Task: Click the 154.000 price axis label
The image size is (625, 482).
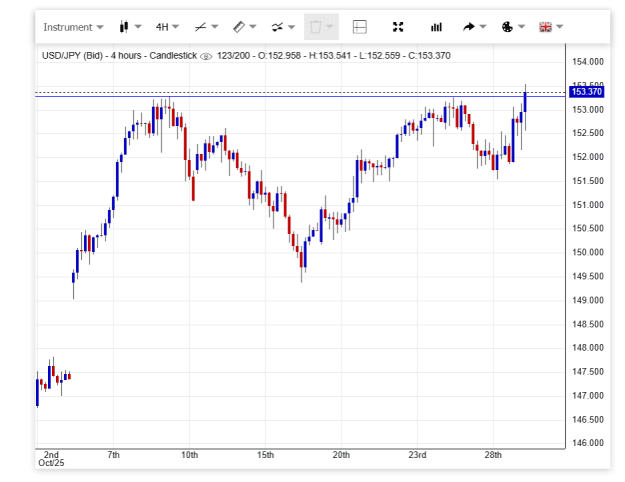Action: pos(588,61)
